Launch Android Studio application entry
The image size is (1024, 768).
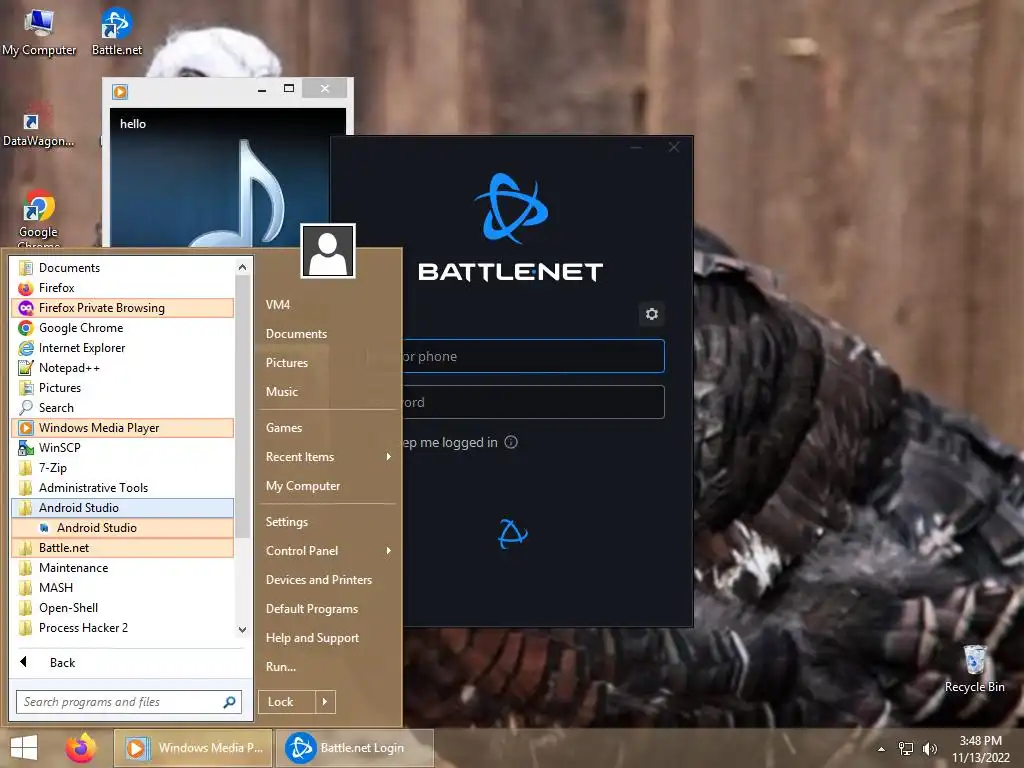[x=123, y=528]
